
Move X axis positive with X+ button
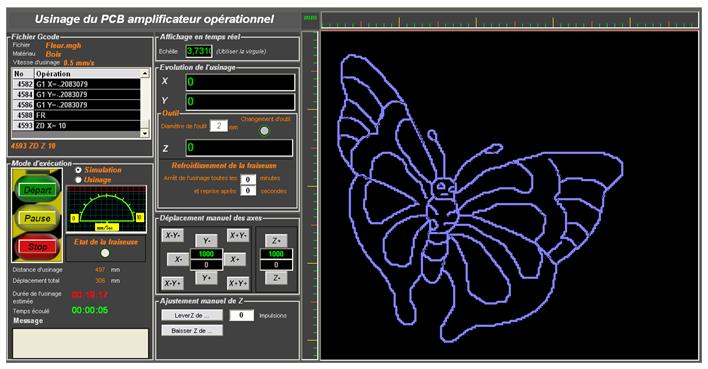point(235,259)
